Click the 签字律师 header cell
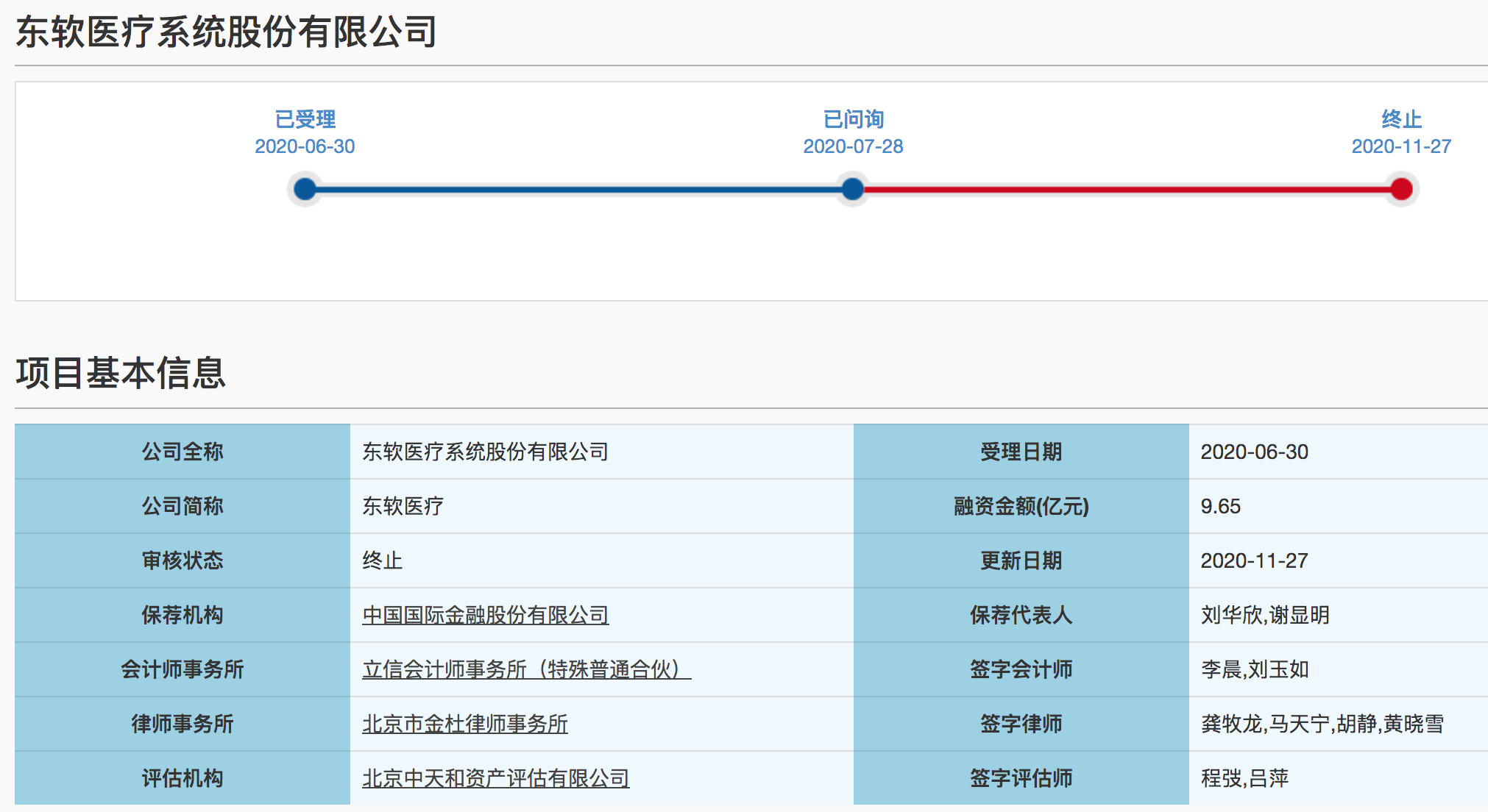Viewport: 1488px width, 812px height. click(1021, 724)
